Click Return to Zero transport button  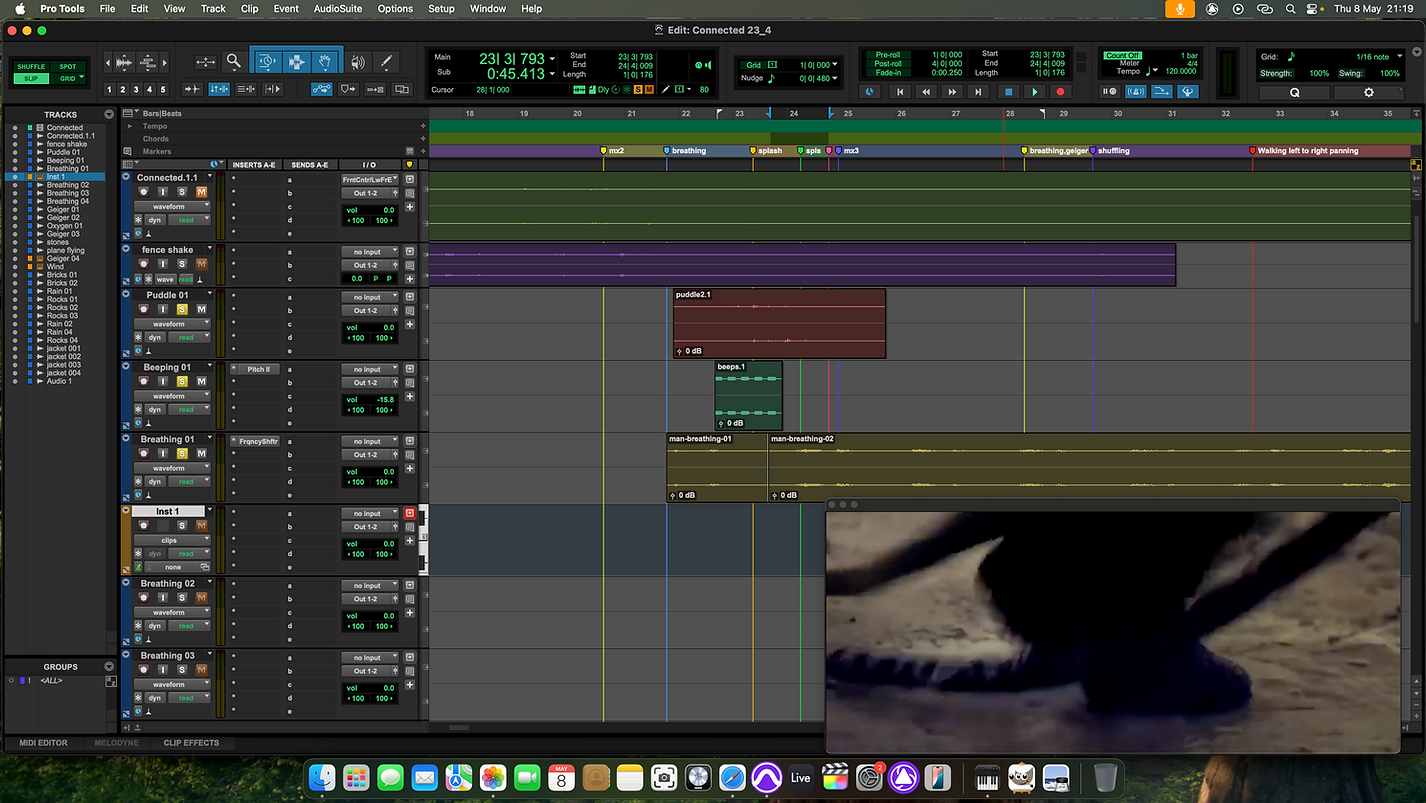click(x=899, y=92)
